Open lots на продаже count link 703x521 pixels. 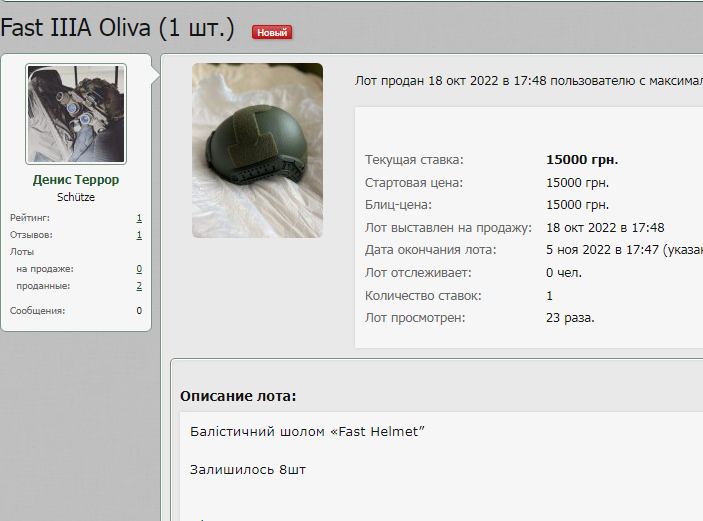coord(139,269)
